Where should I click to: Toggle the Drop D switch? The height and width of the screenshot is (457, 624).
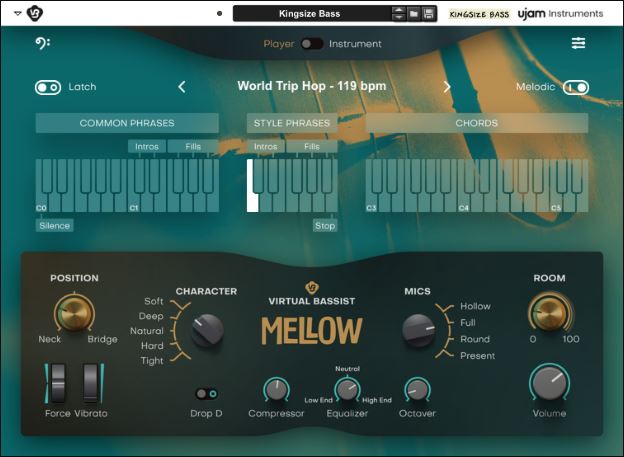(207, 394)
